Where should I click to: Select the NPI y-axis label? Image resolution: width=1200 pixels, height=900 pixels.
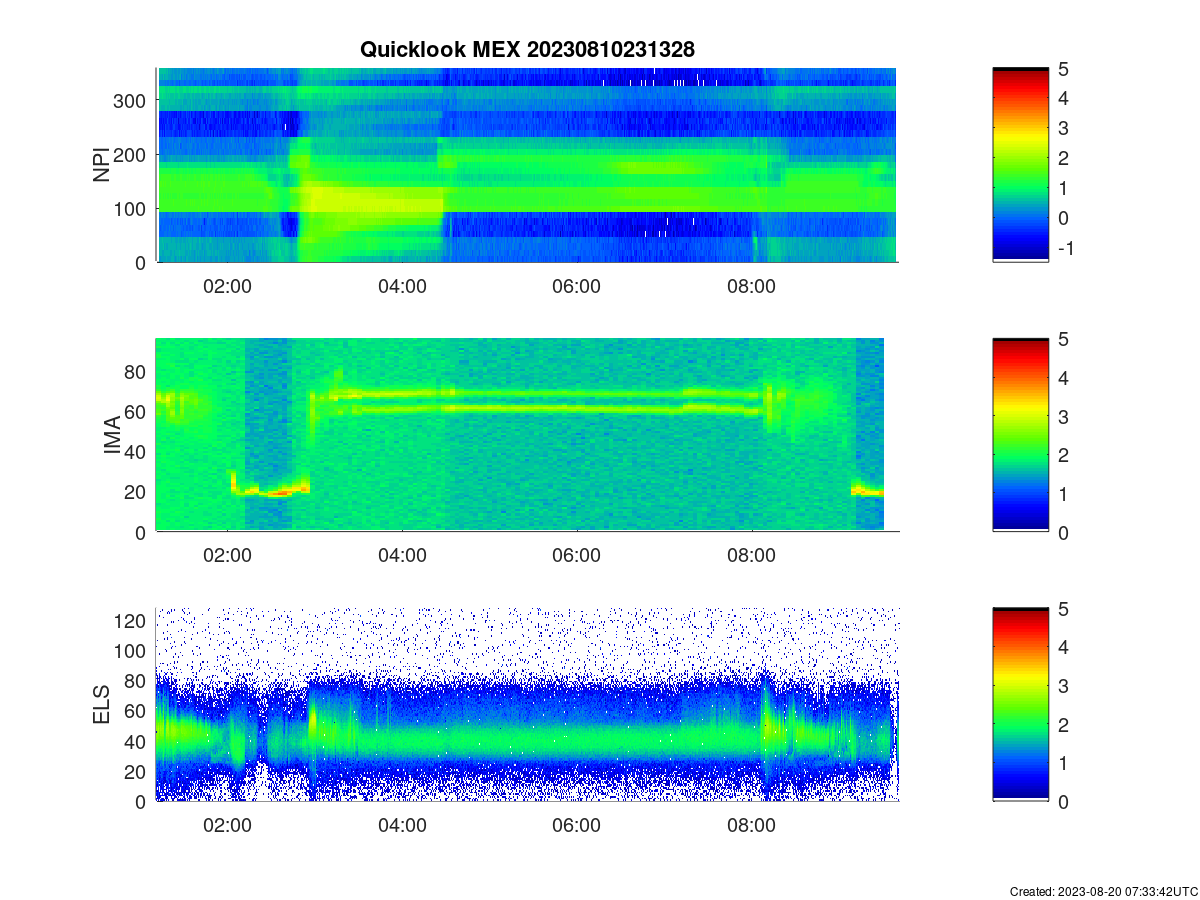102,165
